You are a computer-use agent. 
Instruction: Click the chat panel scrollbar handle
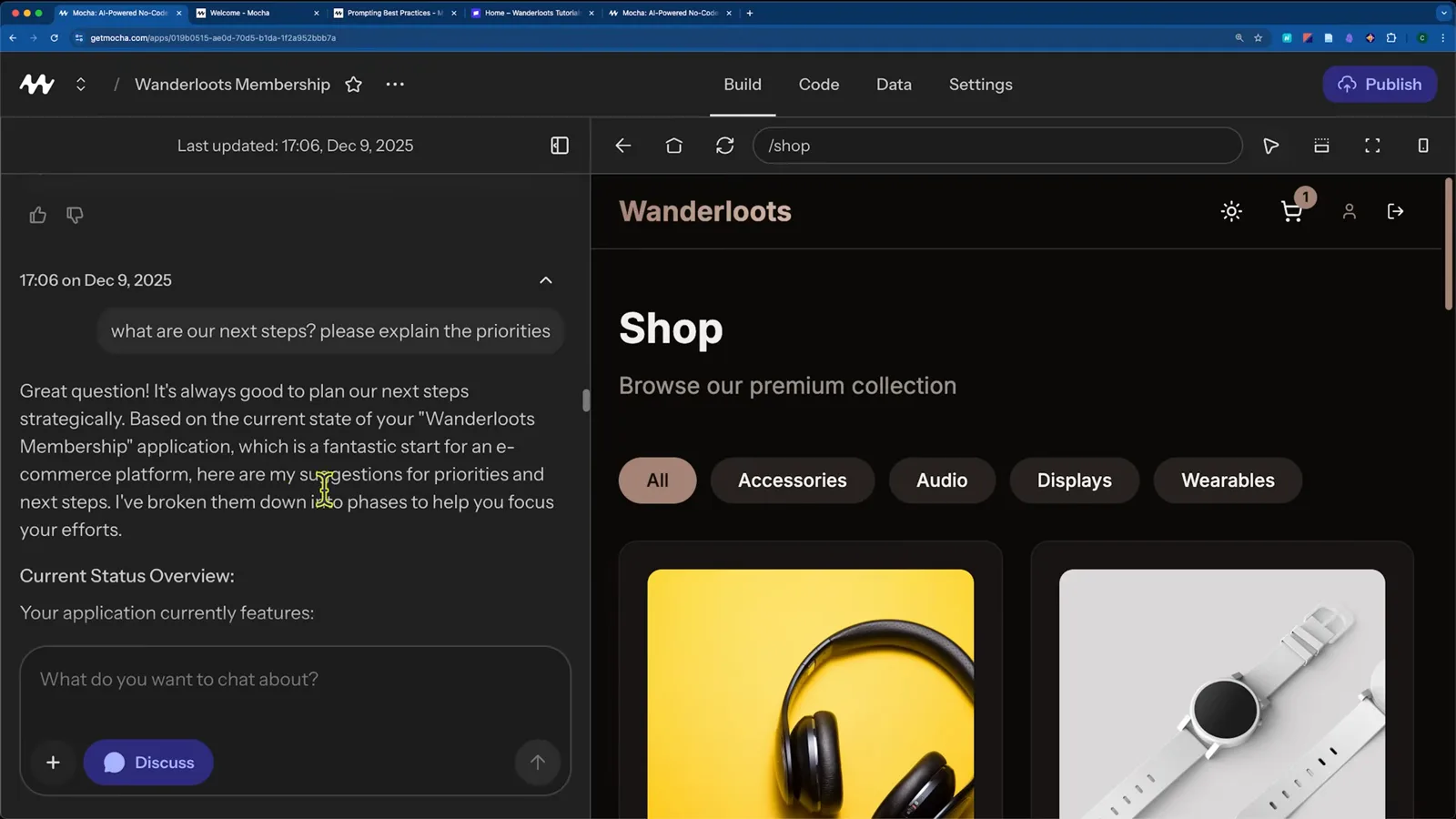[586, 400]
